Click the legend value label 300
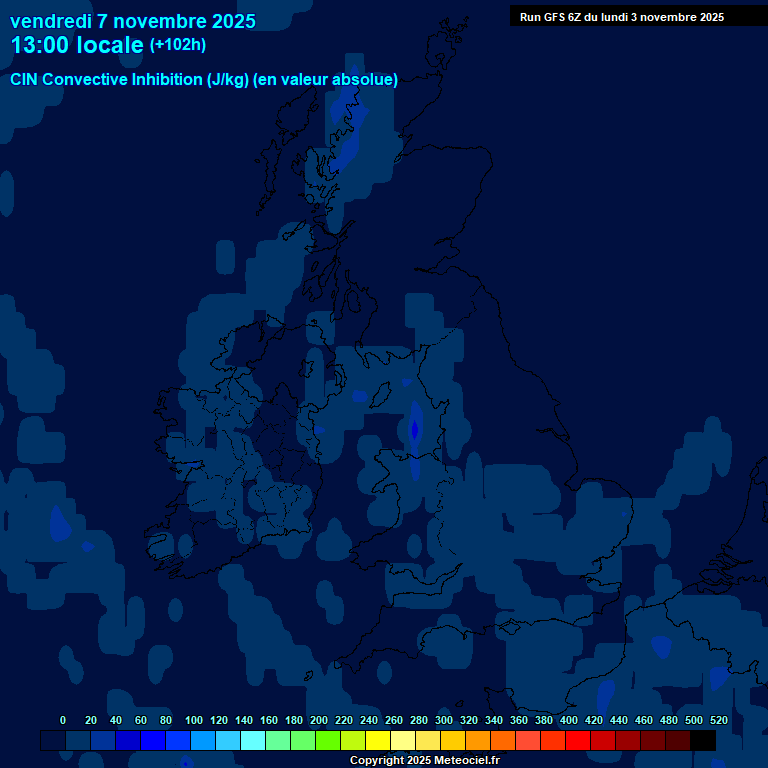This screenshot has width=768, height=768. tap(443, 720)
